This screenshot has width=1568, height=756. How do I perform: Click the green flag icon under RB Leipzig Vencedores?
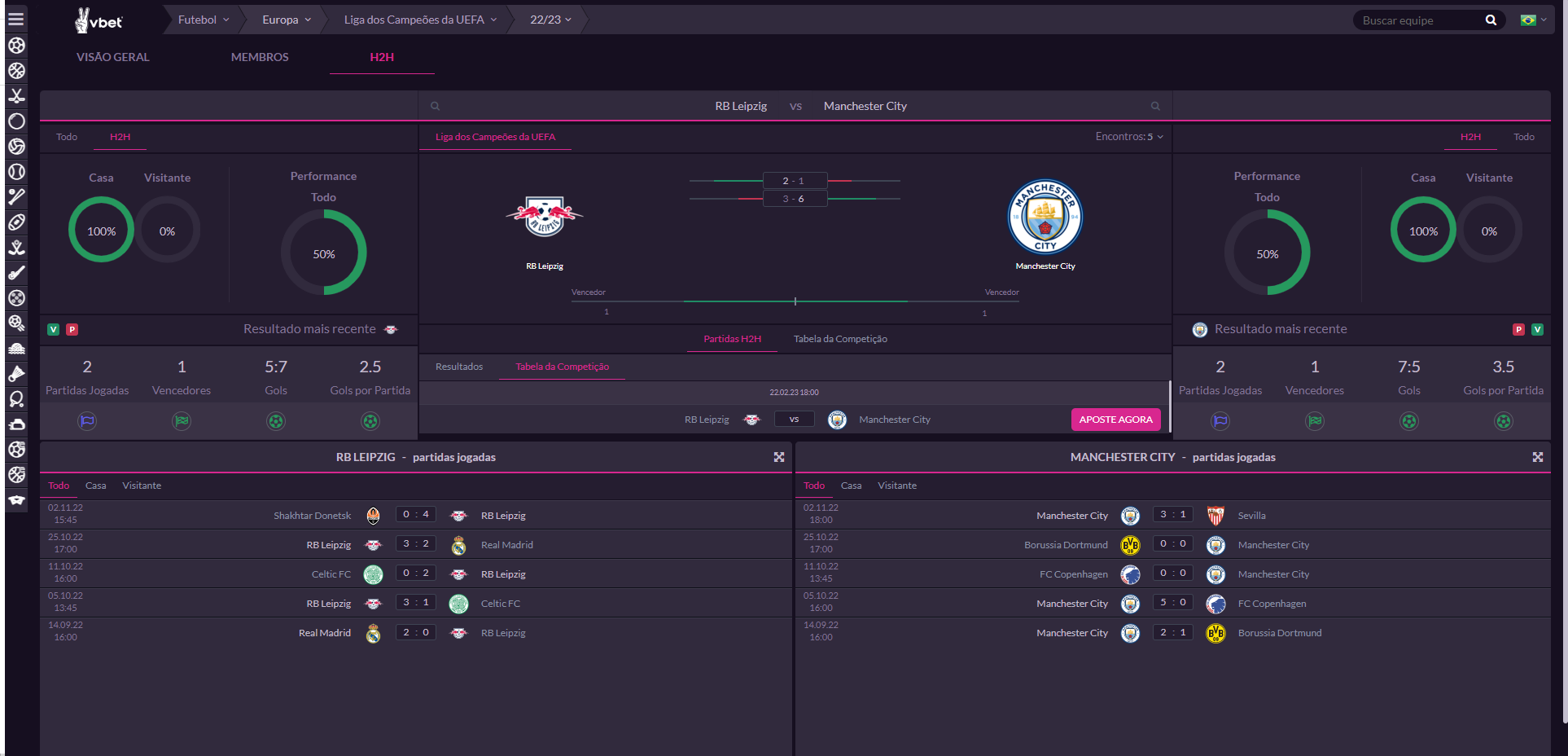(x=182, y=421)
